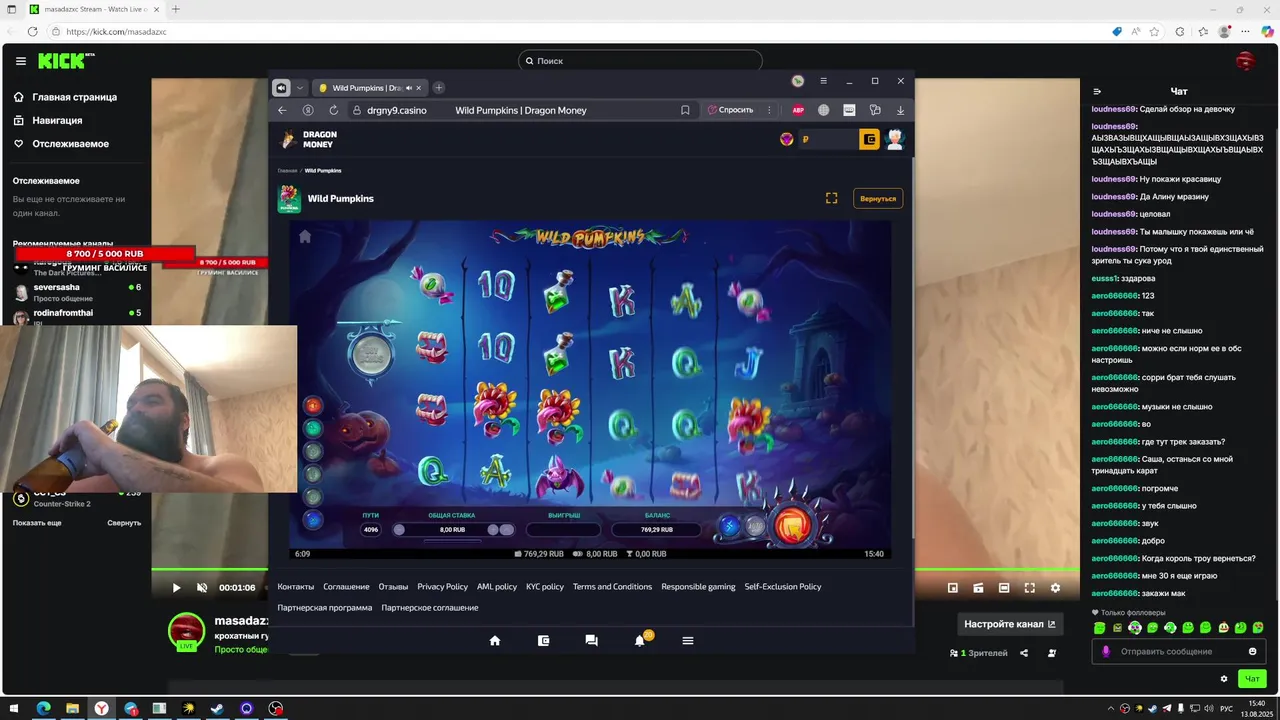Image resolution: width=1280 pixels, height=720 pixels.
Task: Toggle theater mode on Kick player
Action: click(1004, 588)
